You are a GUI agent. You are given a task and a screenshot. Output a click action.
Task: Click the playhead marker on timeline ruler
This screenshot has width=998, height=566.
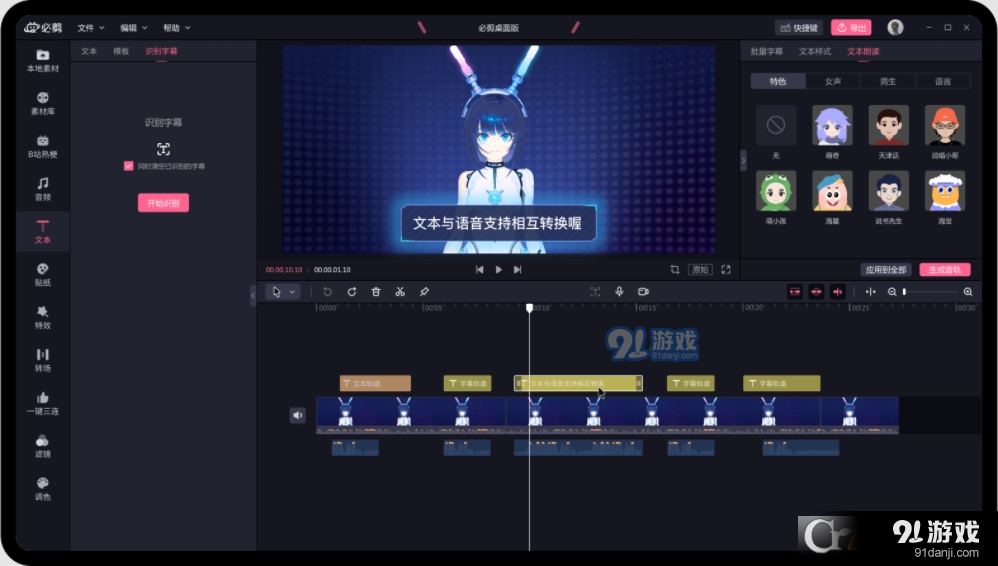tap(530, 308)
